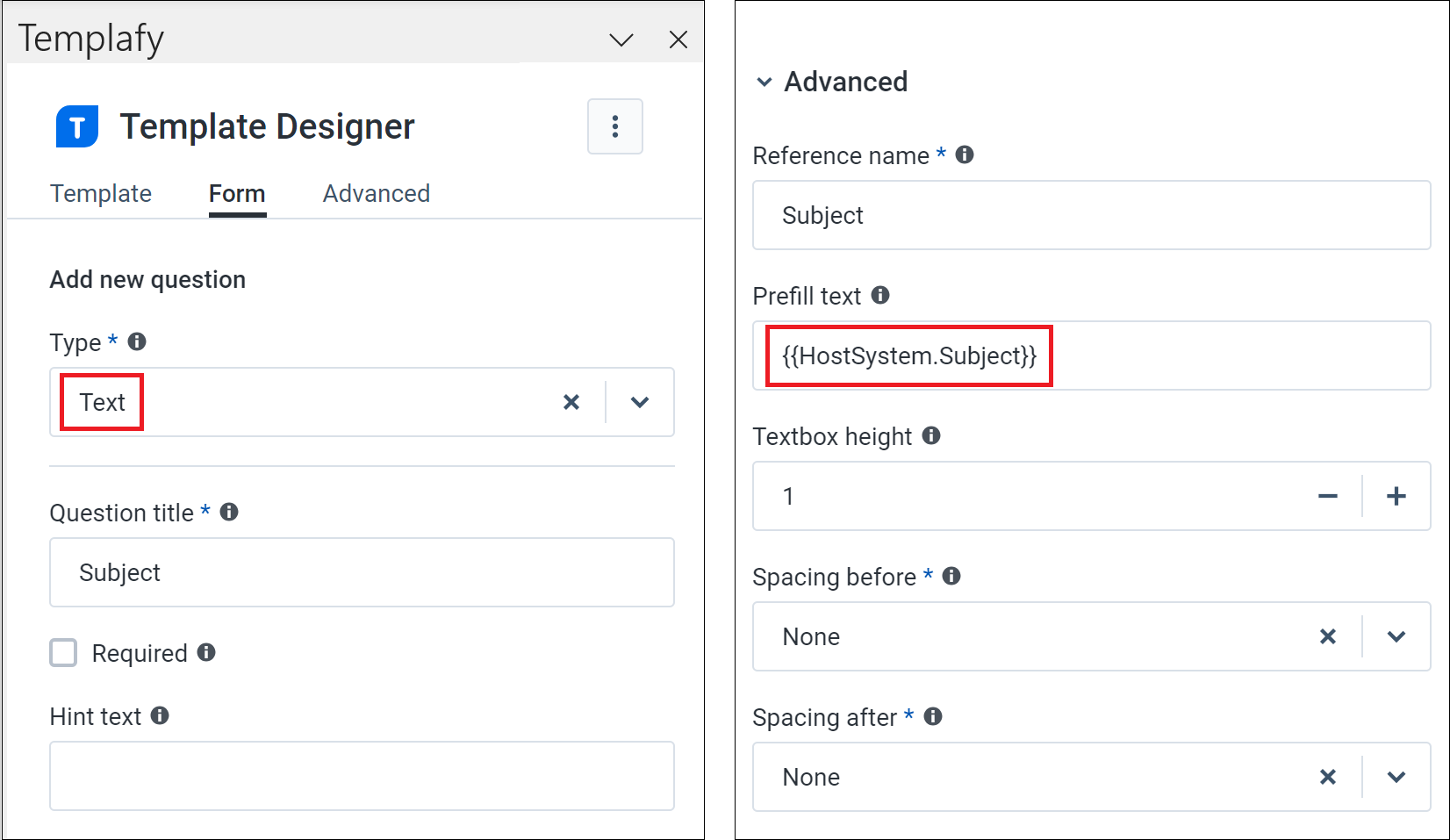
Task: Click the Templafy logo icon
Action: pos(75,126)
